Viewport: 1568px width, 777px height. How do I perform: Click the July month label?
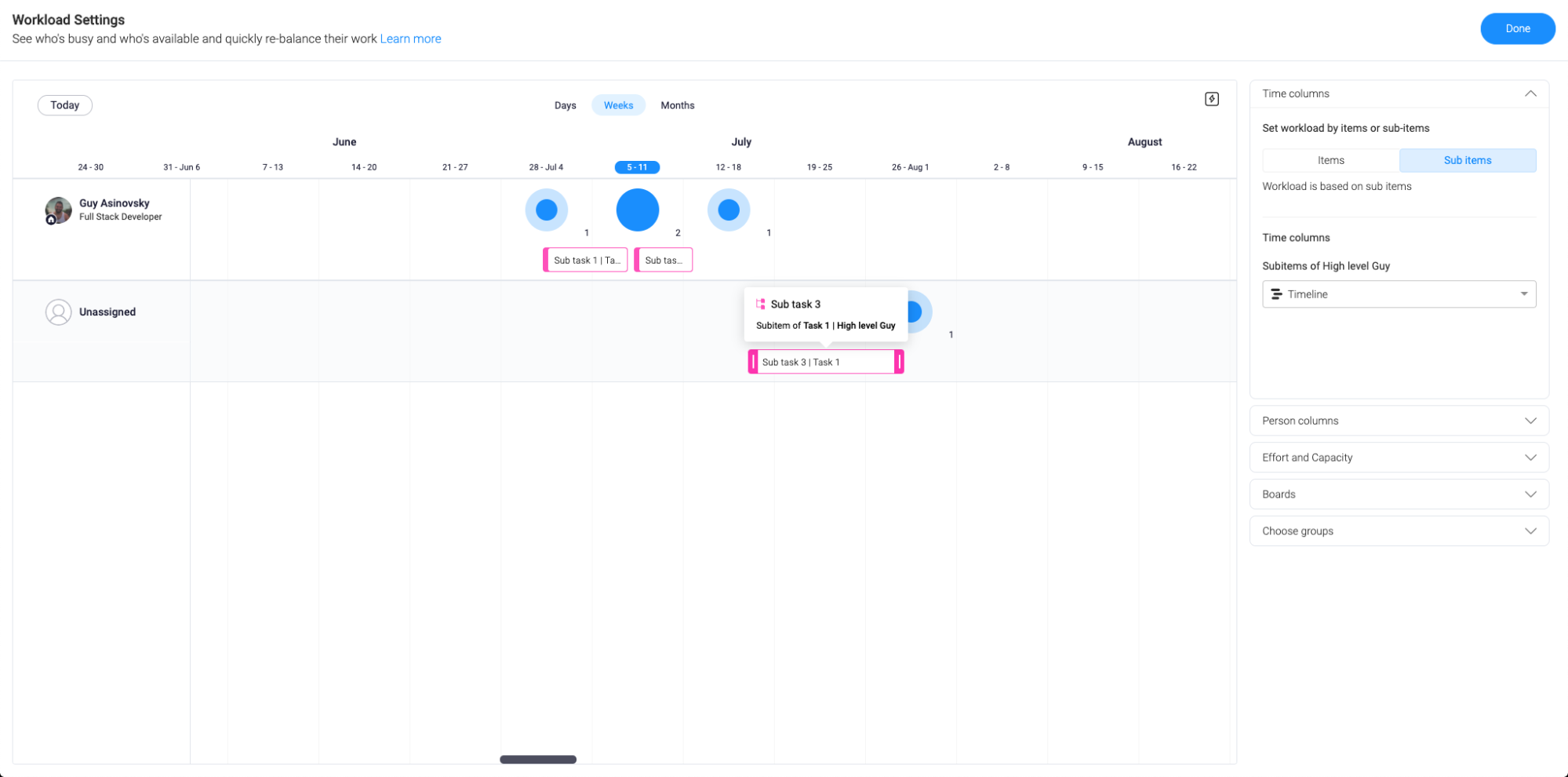(741, 142)
